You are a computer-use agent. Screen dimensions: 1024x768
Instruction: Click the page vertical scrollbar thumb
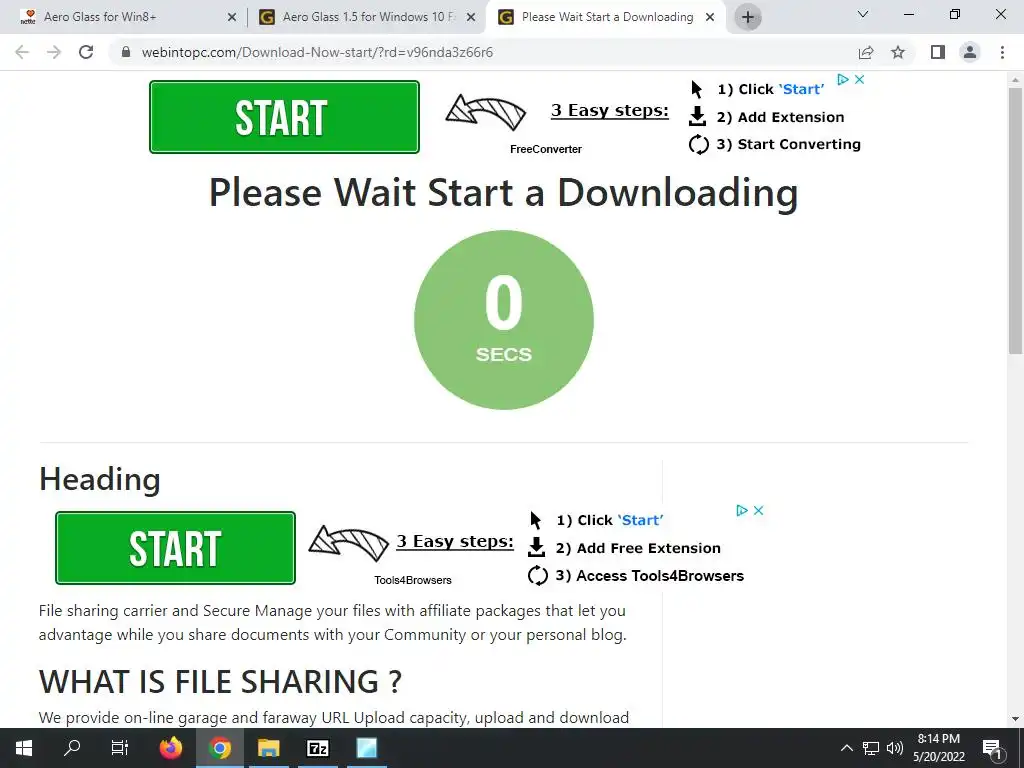pyautogui.click(x=1015, y=221)
